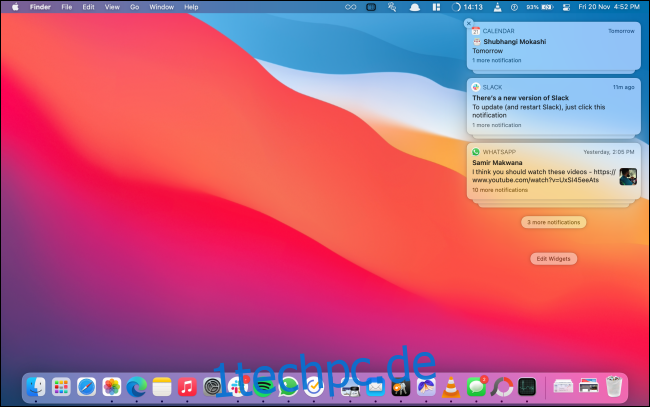Click date and time Fri 20 Nov

tap(609, 7)
